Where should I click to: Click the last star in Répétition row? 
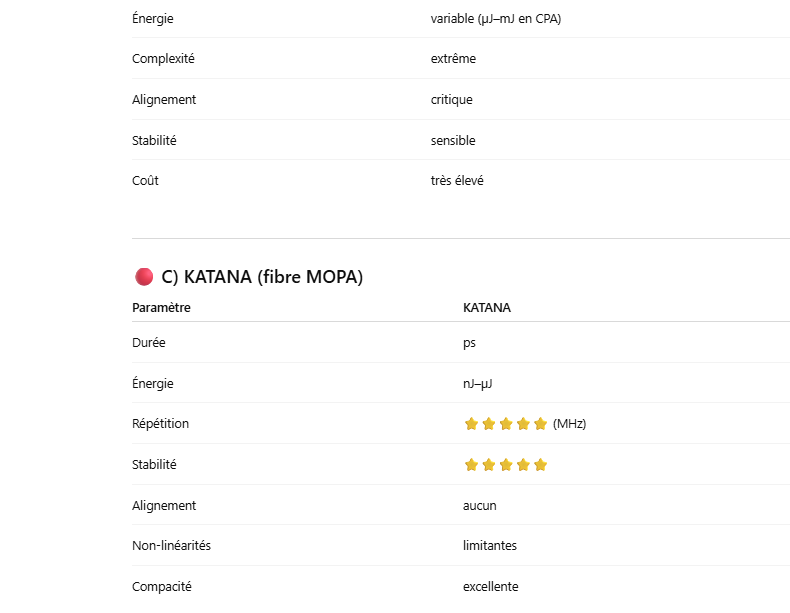540,424
